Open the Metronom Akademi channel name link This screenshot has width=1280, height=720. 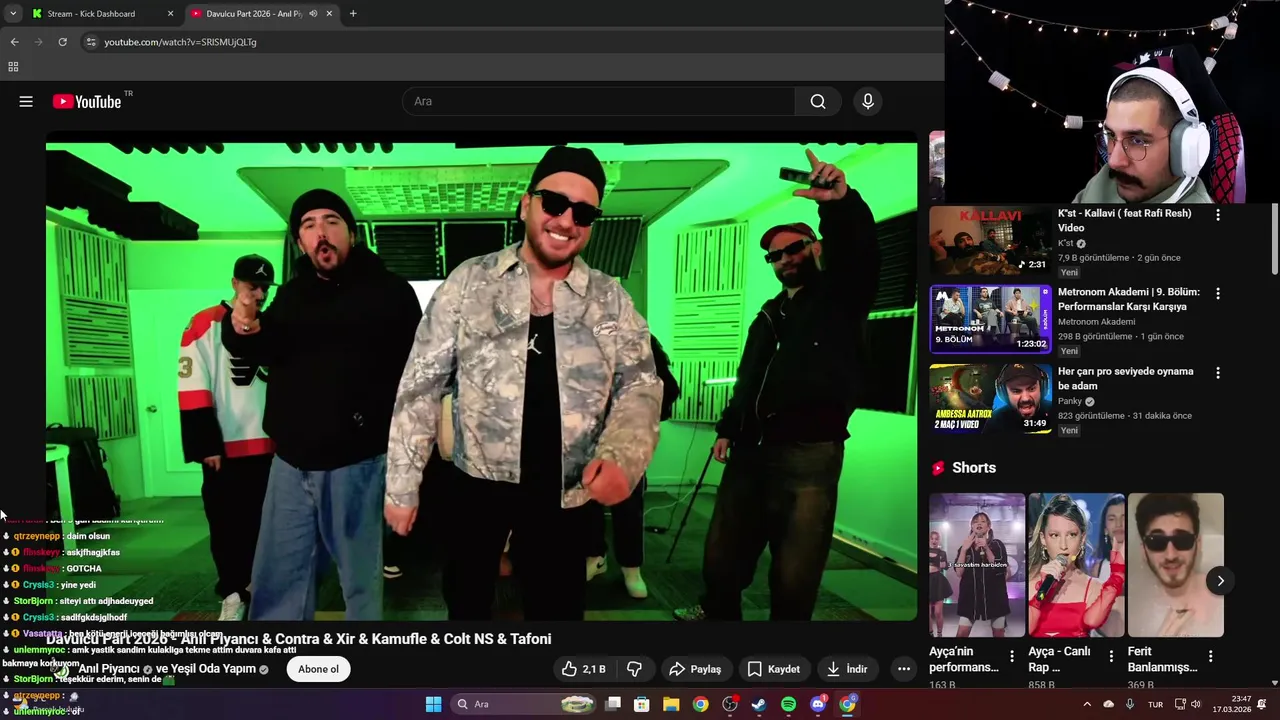click(1097, 322)
